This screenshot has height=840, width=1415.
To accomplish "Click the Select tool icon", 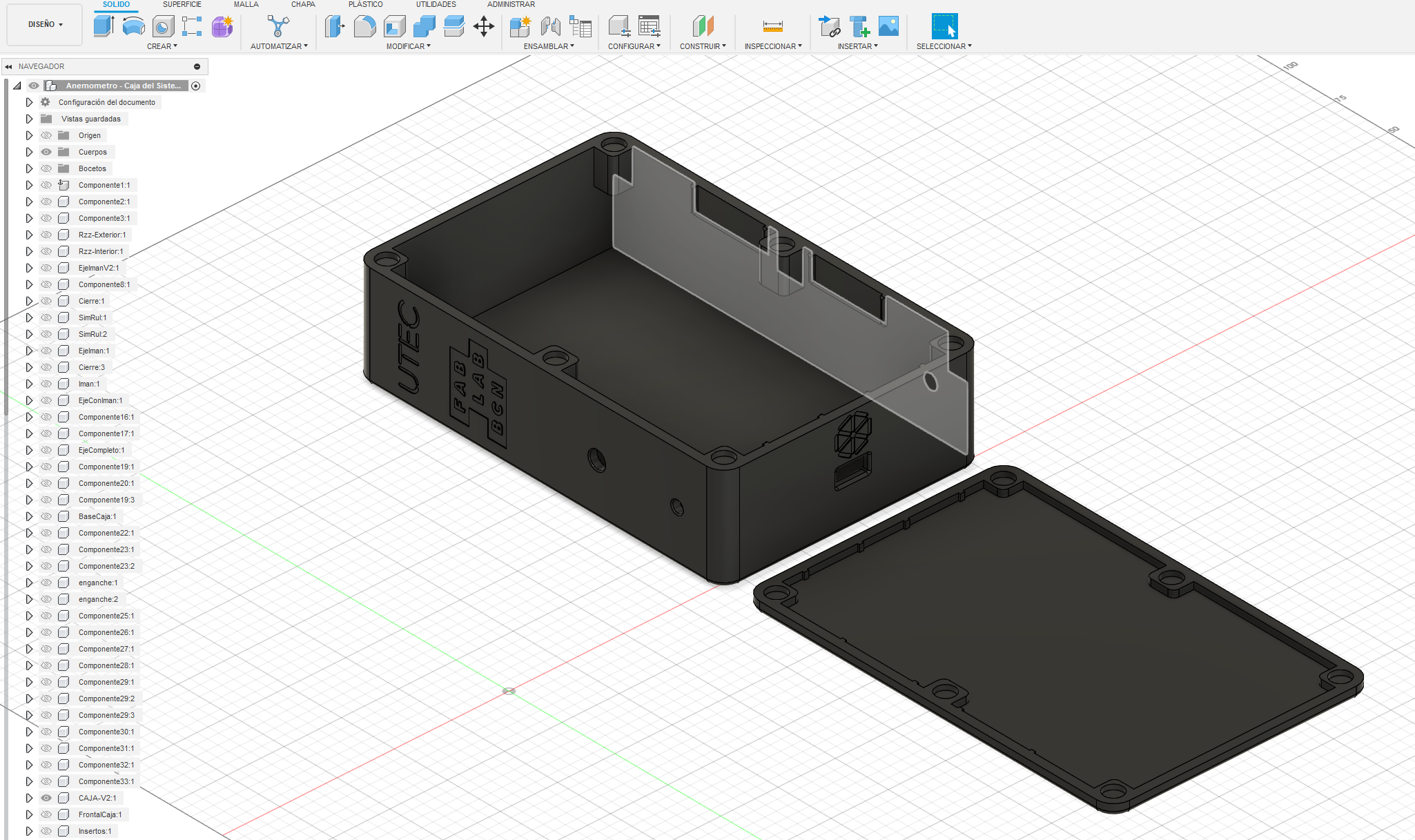I will tap(944, 26).
